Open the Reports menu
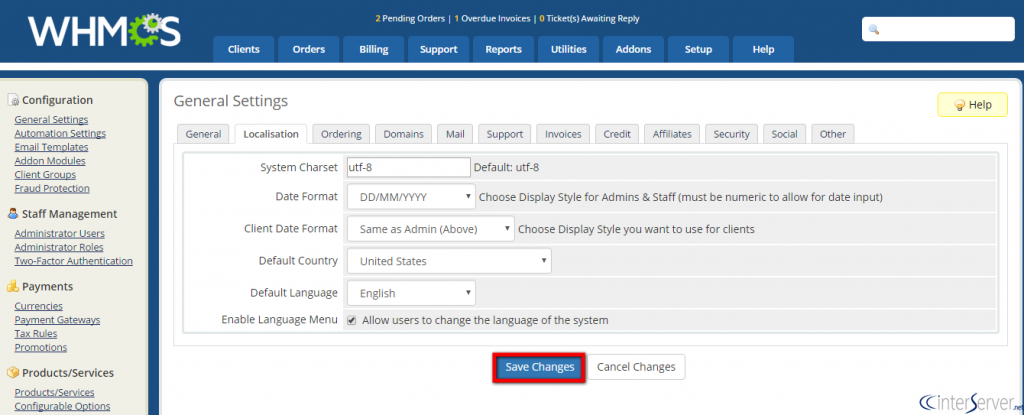Screen dimensions: 1024x415 coord(504,49)
